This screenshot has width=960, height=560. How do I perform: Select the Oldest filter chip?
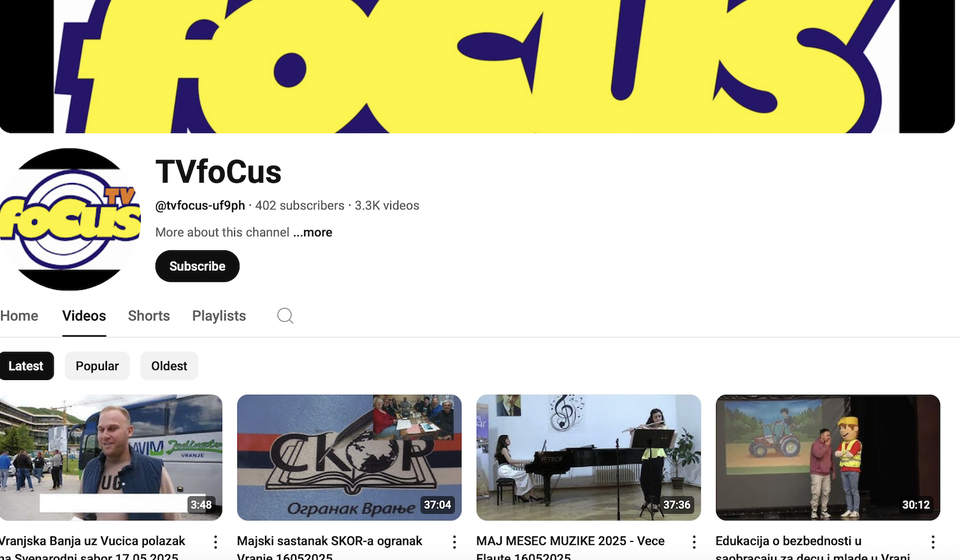[169, 366]
